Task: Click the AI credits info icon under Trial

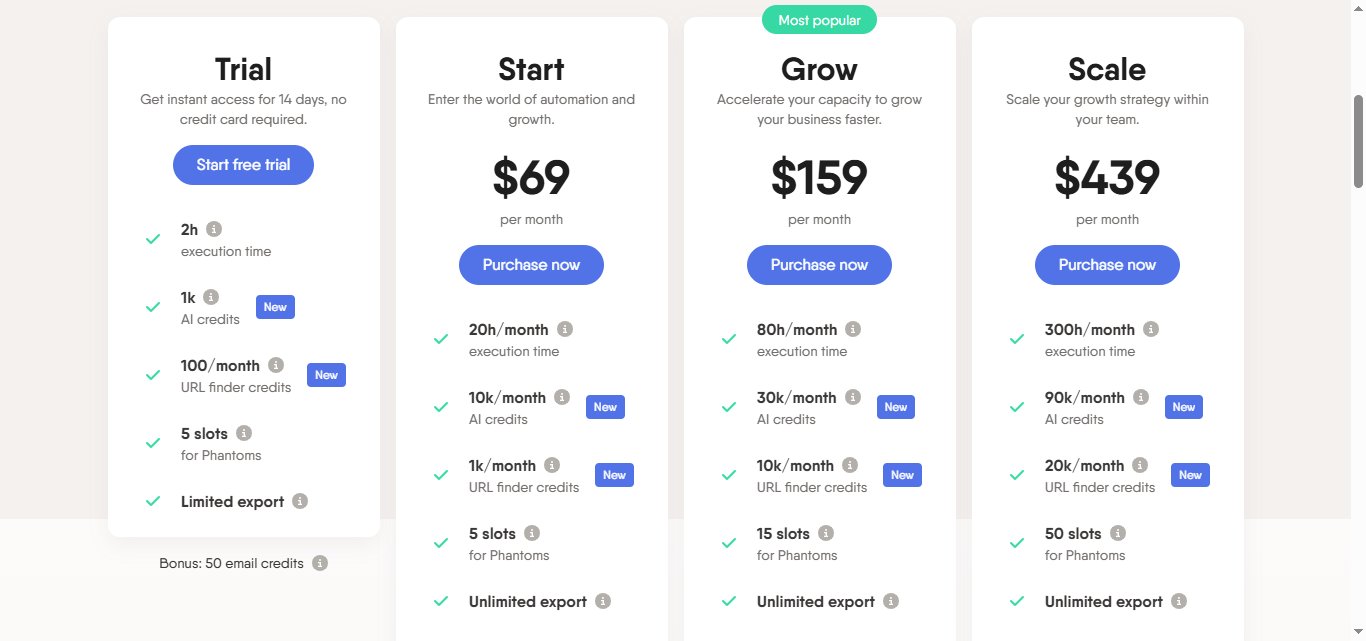Action: pyautogui.click(x=211, y=297)
